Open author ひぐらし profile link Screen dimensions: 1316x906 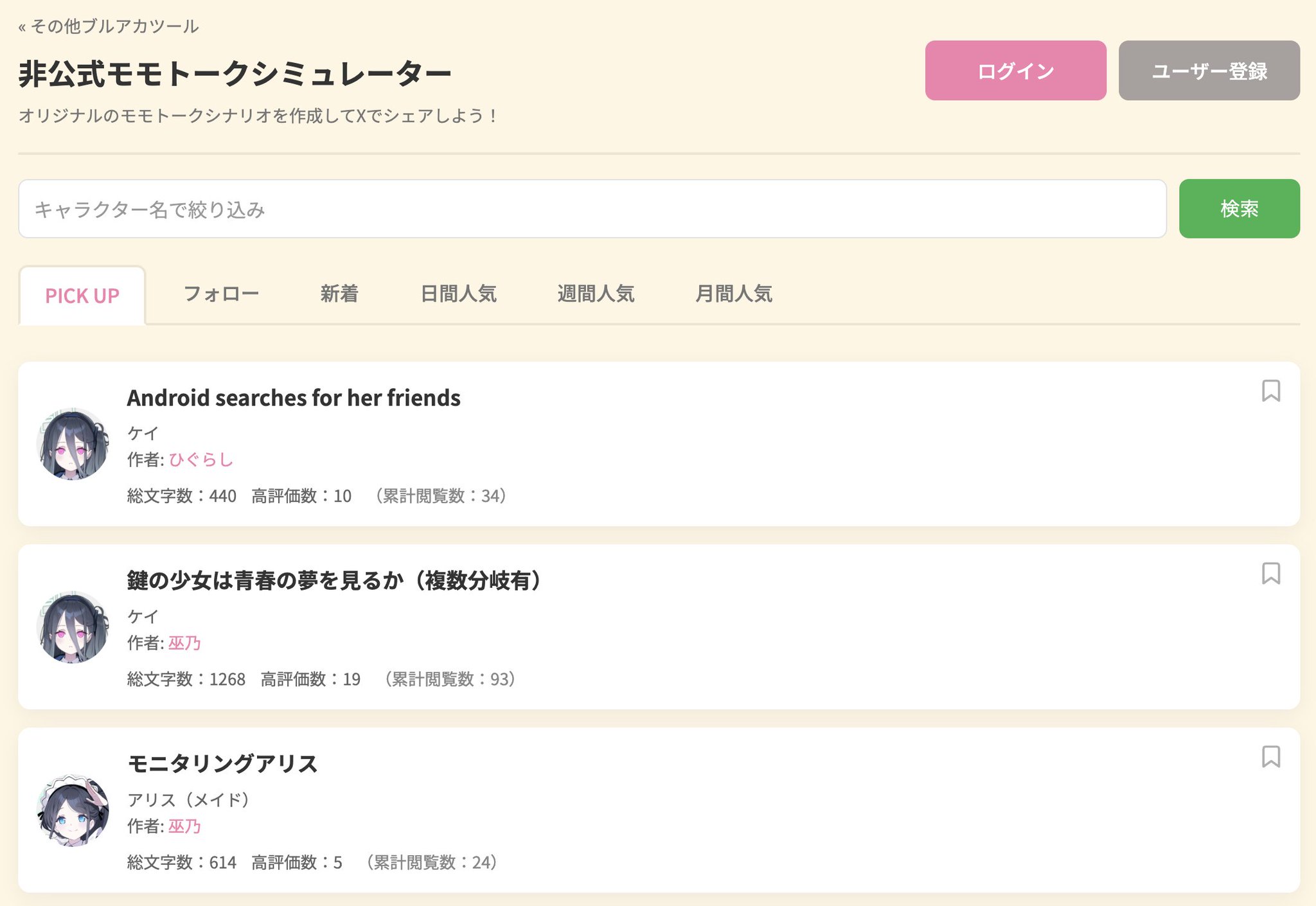pos(200,459)
